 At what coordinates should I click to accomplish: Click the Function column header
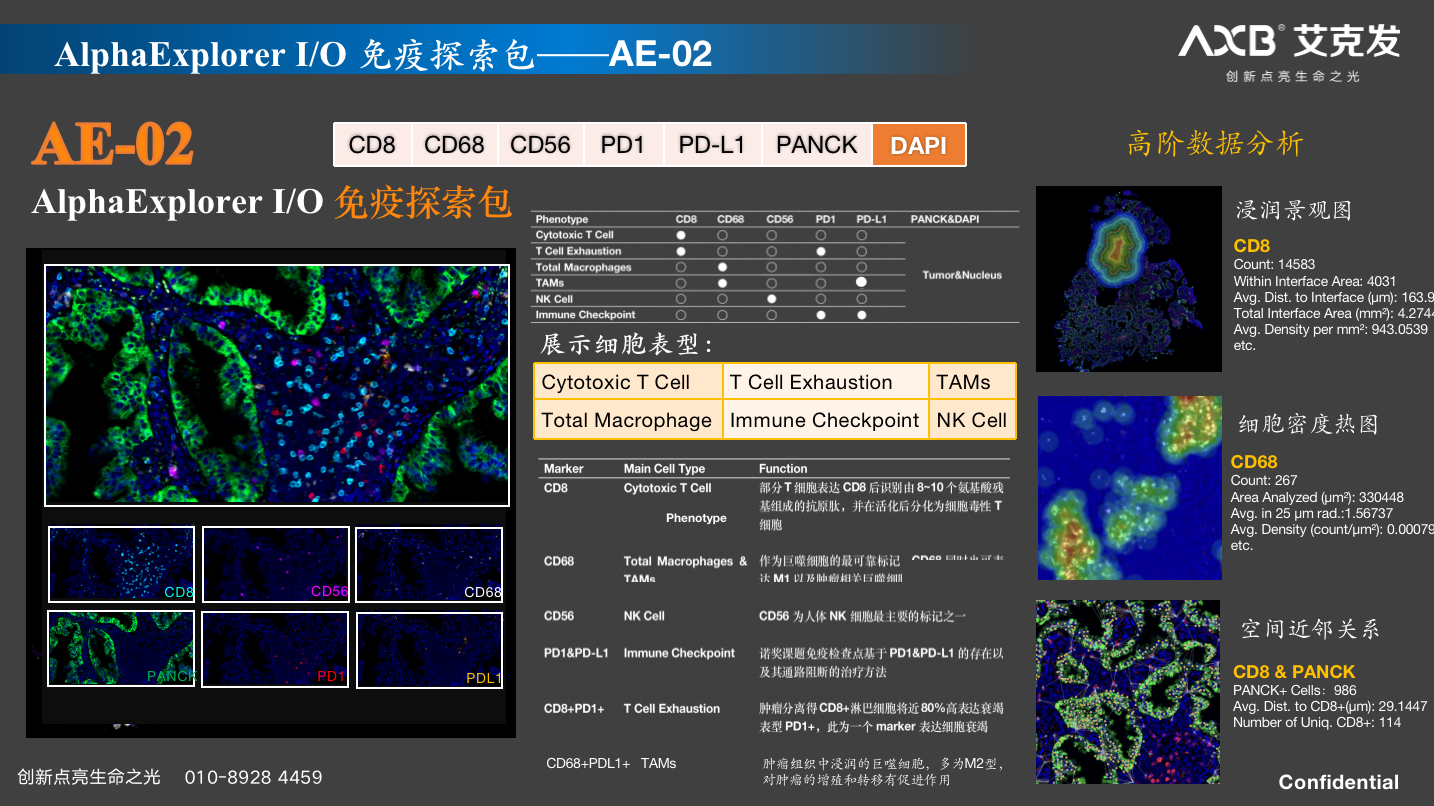coord(783,468)
